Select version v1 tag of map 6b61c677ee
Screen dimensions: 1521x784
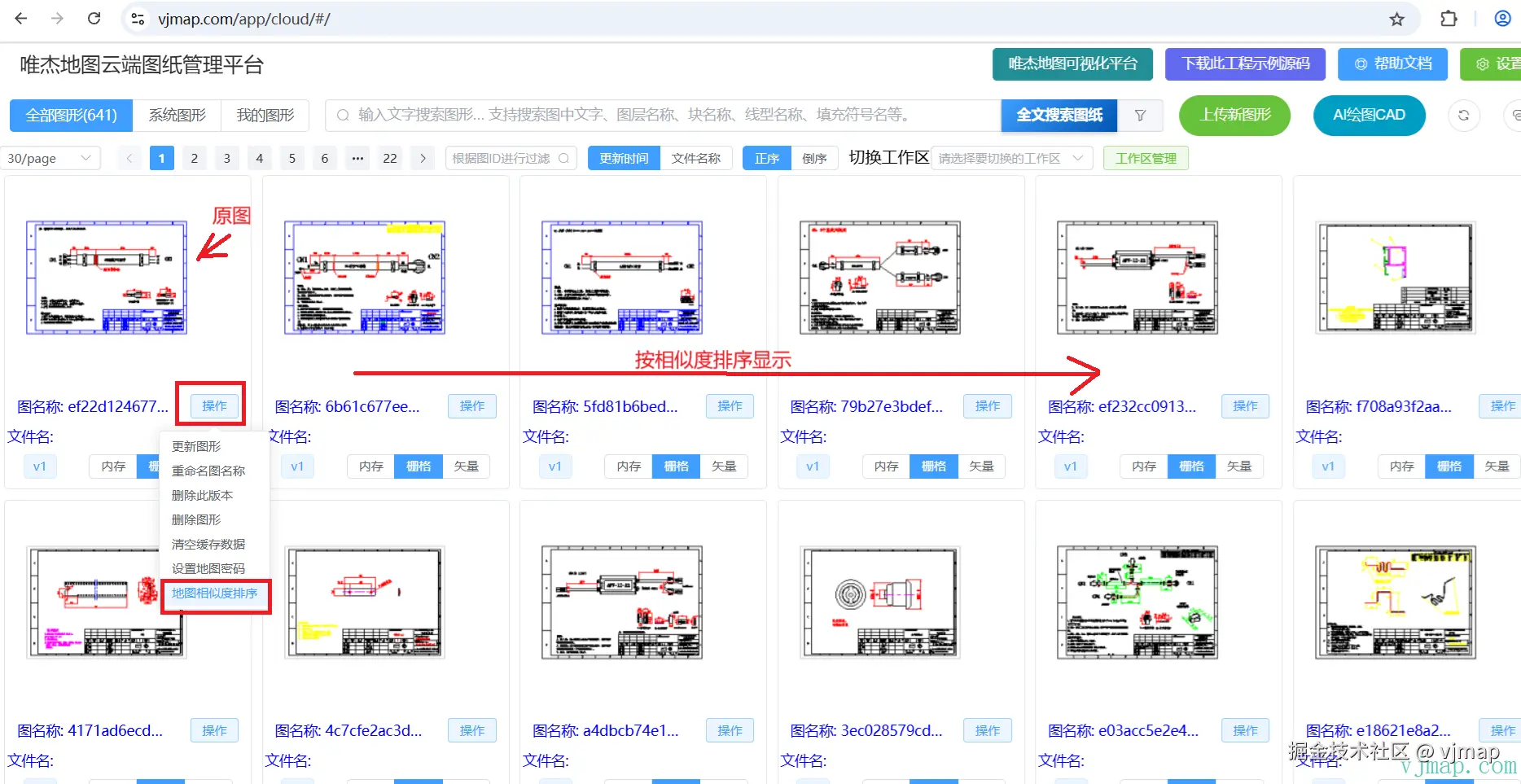tap(297, 466)
